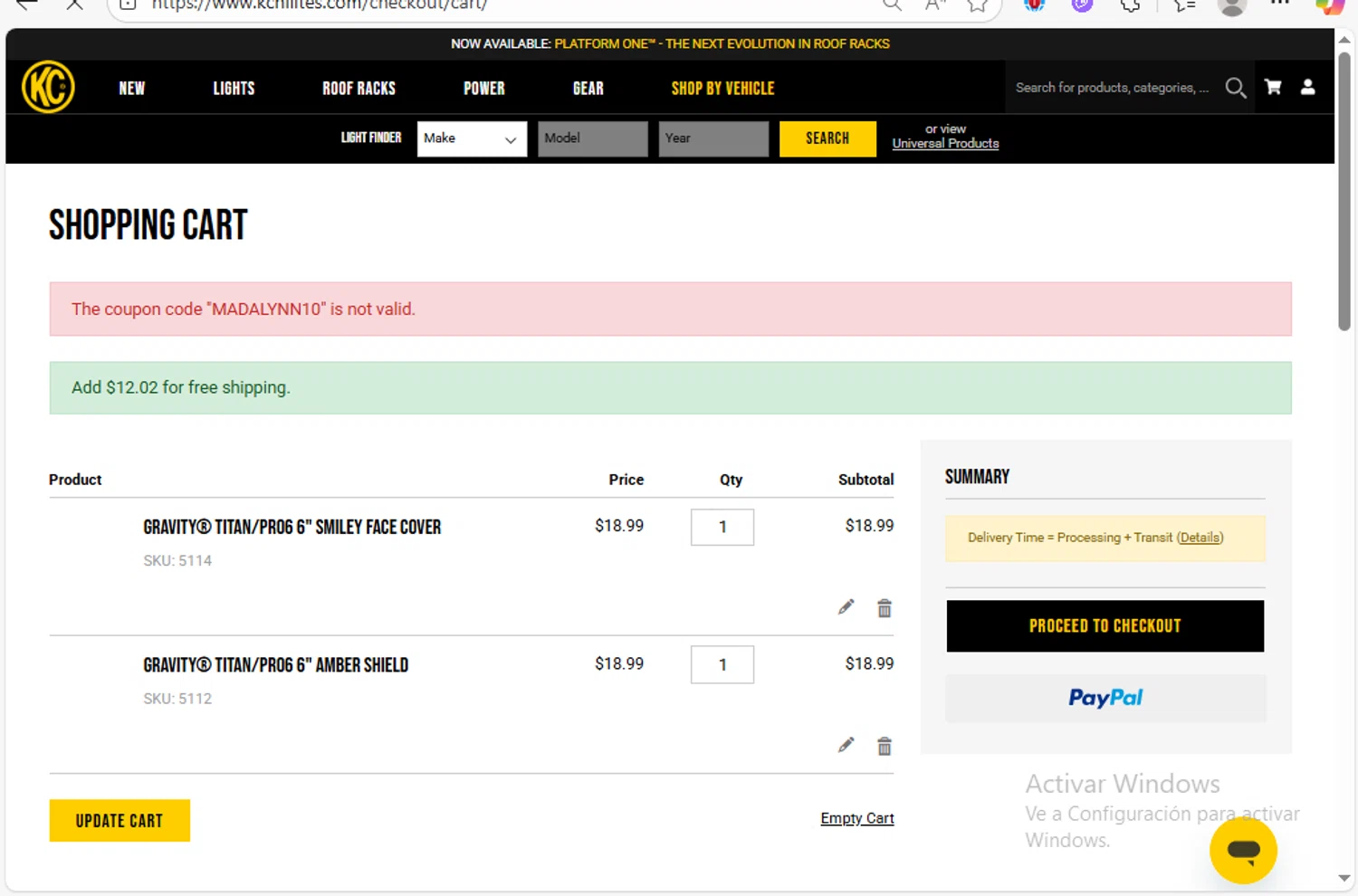The height and width of the screenshot is (896, 1358).
Task: Click the Smiley Face Cover quantity field
Action: (722, 527)
